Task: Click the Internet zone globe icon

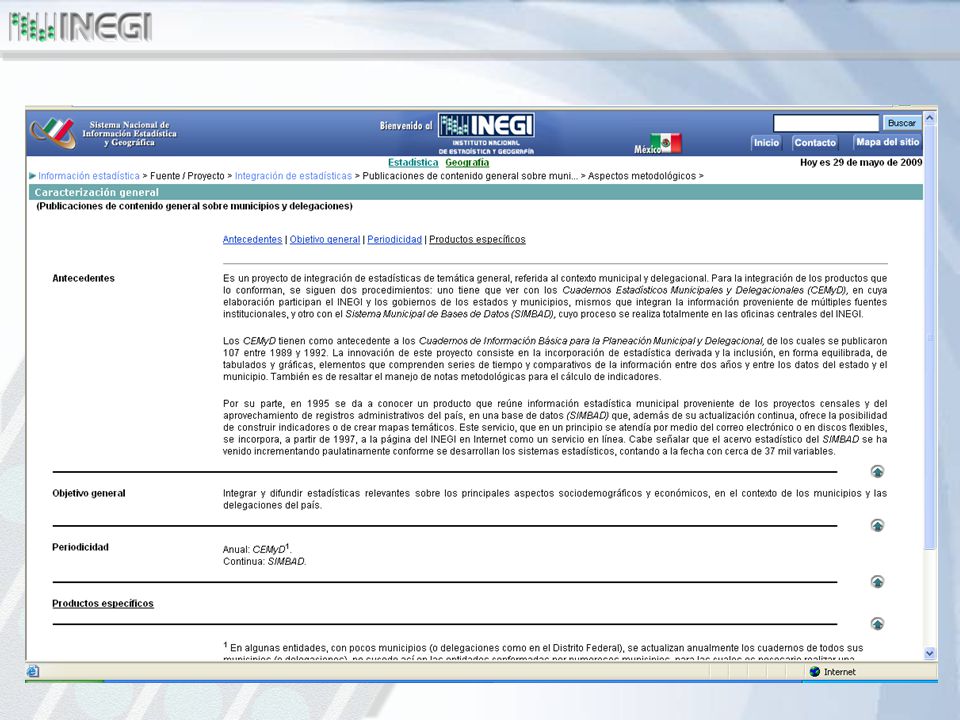Action: click(x=814, y=672)
